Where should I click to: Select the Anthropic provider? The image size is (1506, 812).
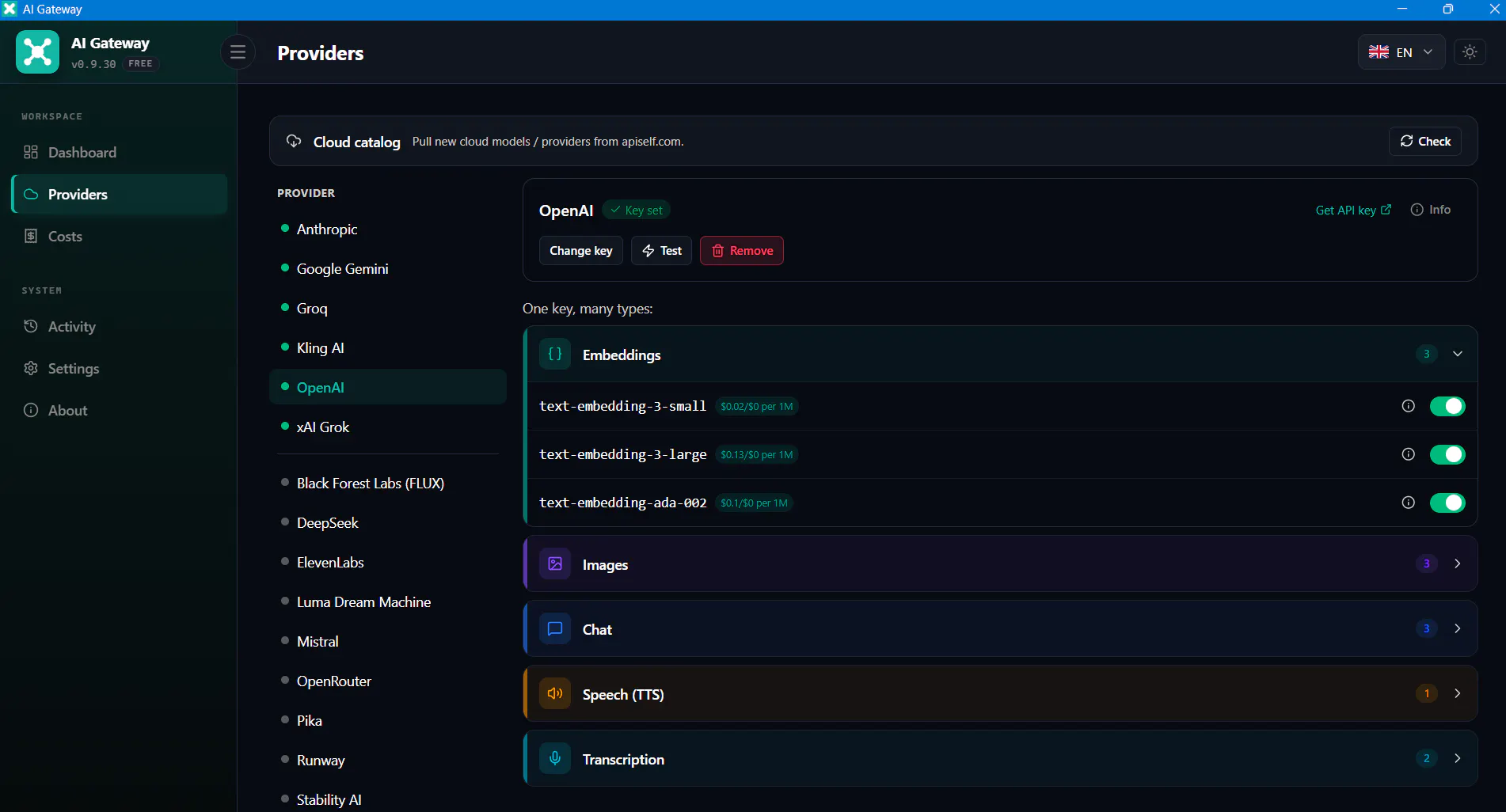coord(388,229)
